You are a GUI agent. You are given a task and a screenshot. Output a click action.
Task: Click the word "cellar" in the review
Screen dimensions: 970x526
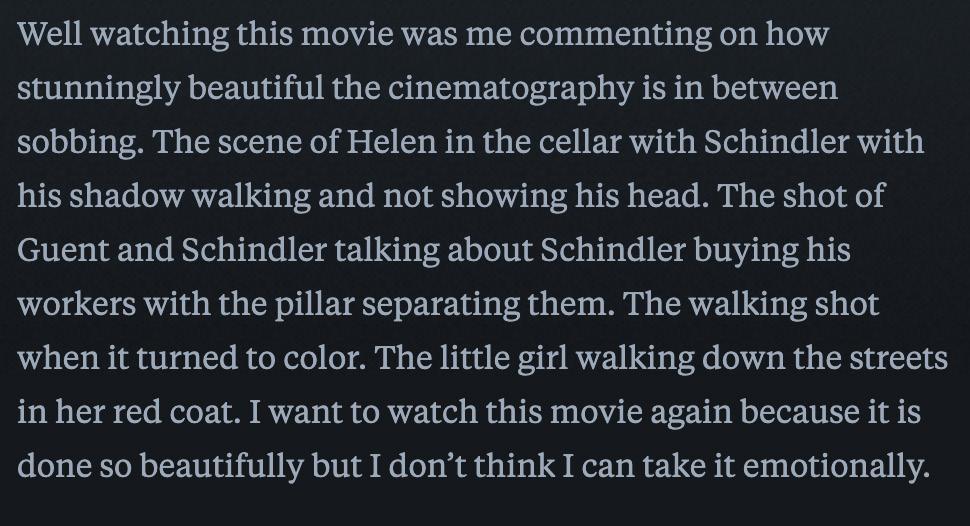(x=580, y=142)
